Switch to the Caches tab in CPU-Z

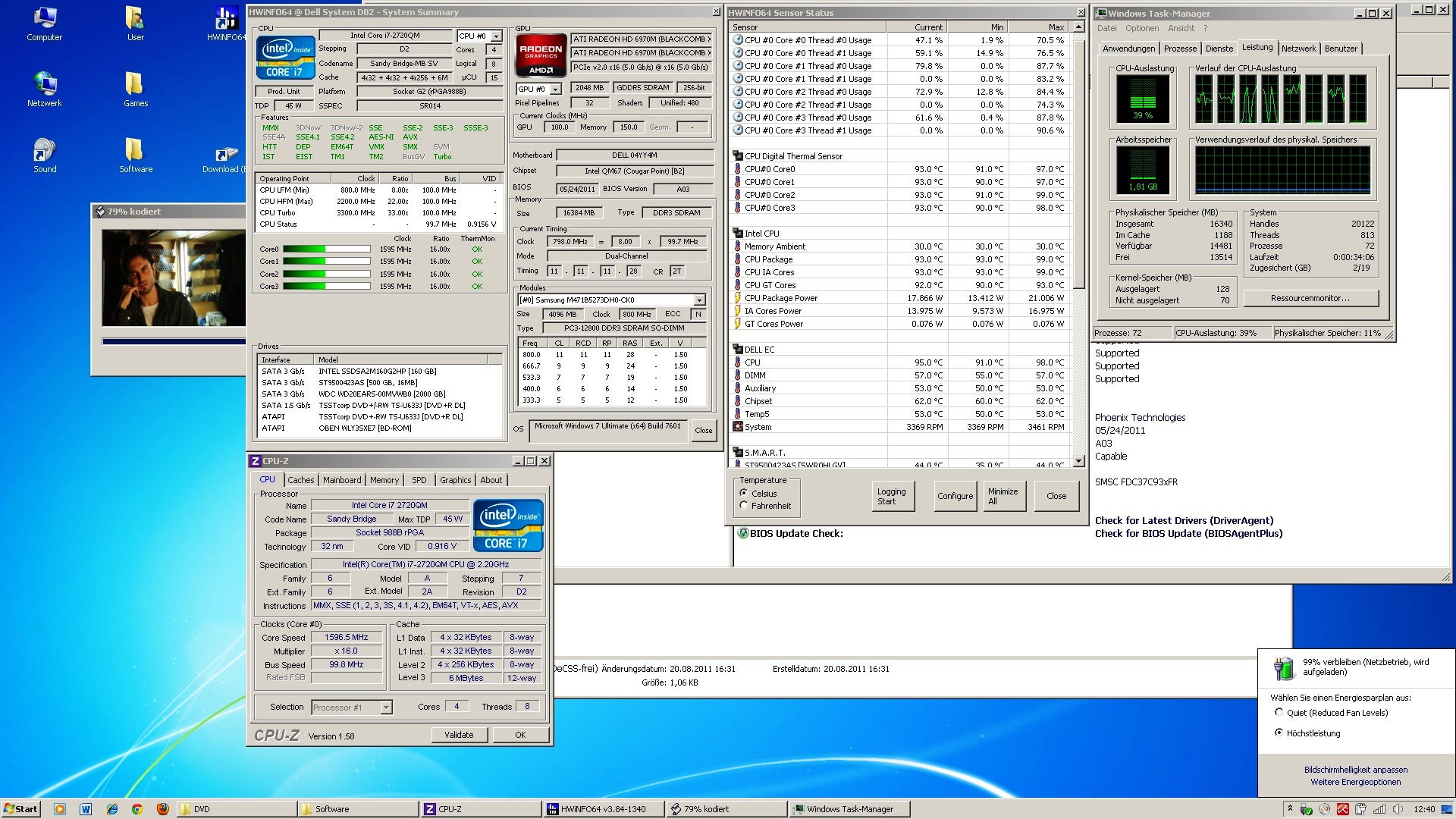(x=300, y=480)
